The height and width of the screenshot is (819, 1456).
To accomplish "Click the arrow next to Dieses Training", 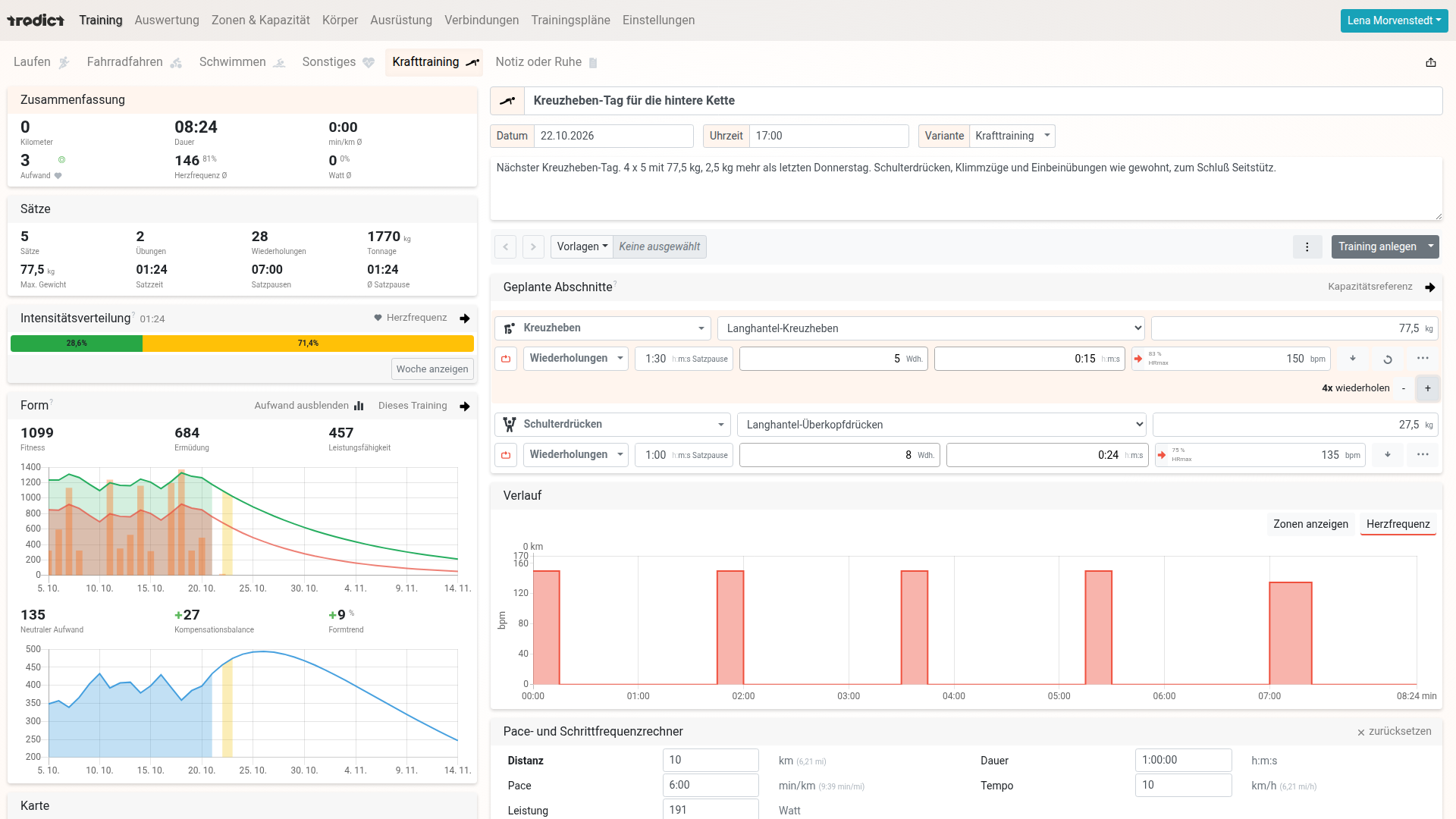I will tap(465, 406).
